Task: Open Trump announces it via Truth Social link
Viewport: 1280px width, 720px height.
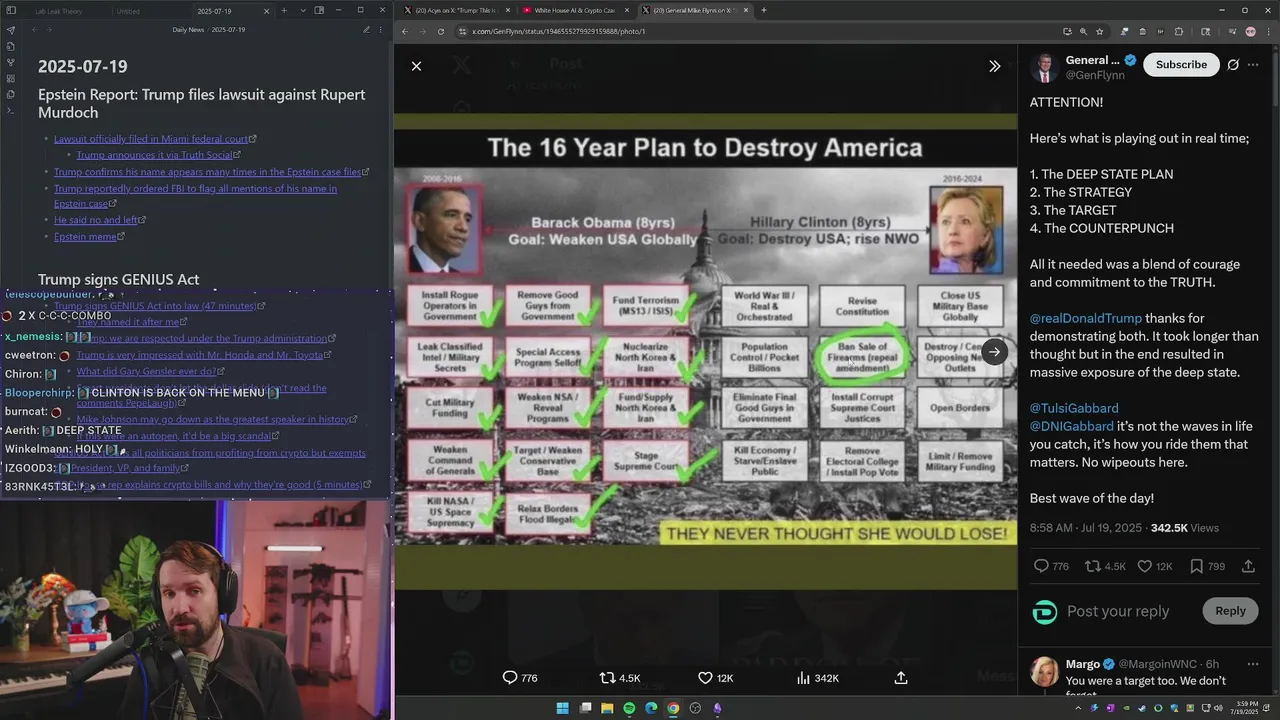Action: click(x=154, y=155)
